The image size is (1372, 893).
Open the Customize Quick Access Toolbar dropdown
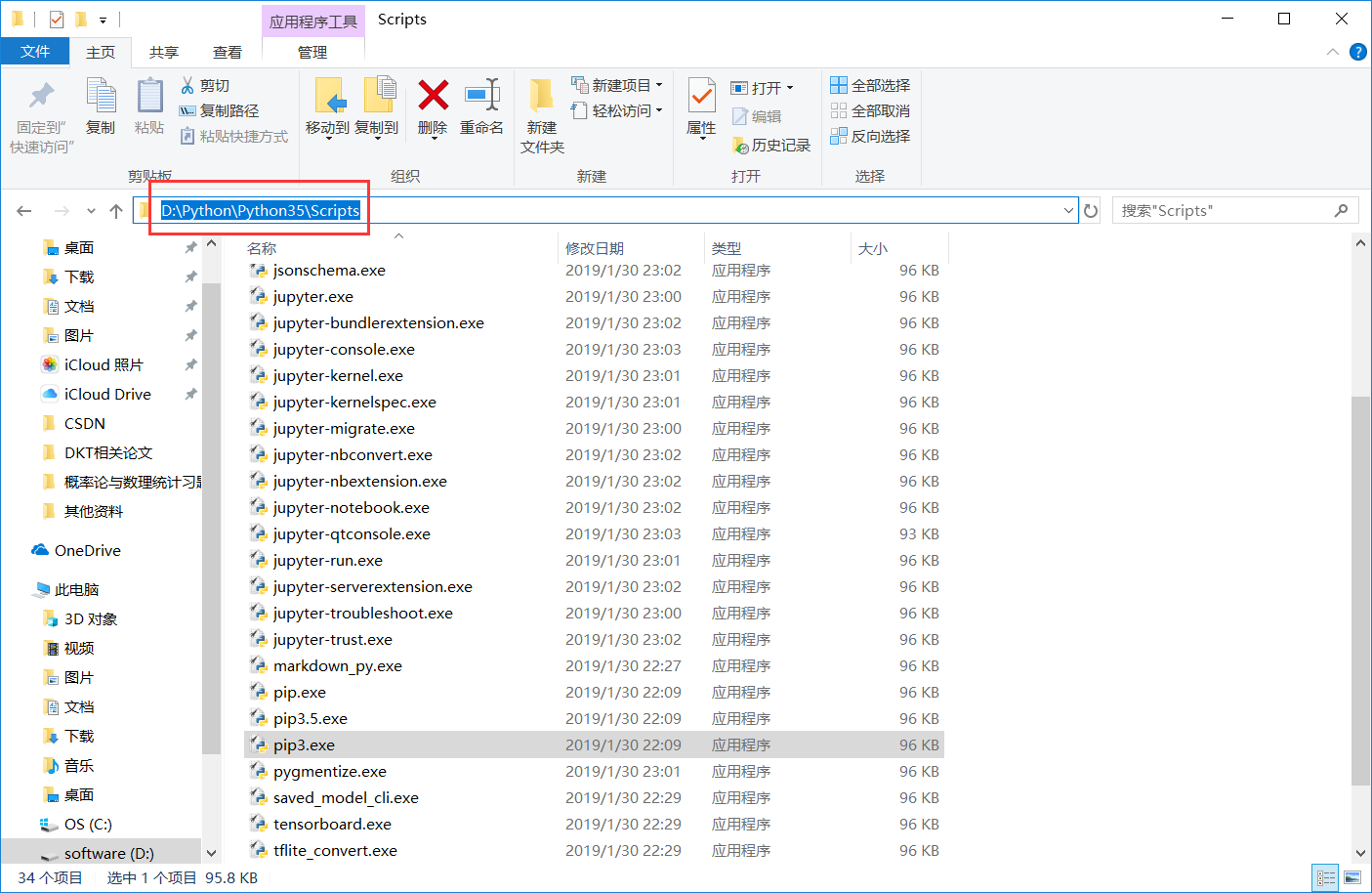coord(103,21)
